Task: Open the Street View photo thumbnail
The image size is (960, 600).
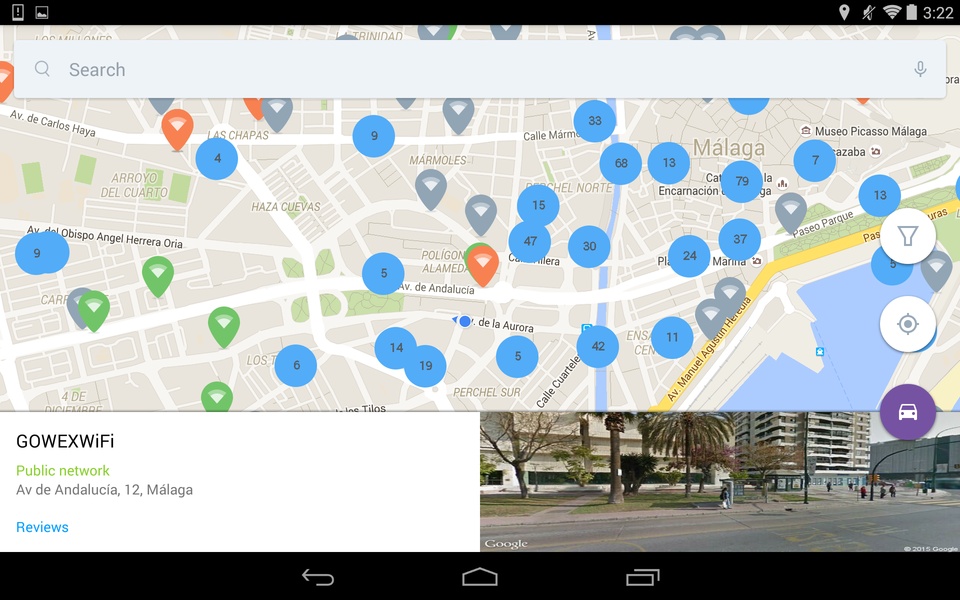Action: pos(720,482)
